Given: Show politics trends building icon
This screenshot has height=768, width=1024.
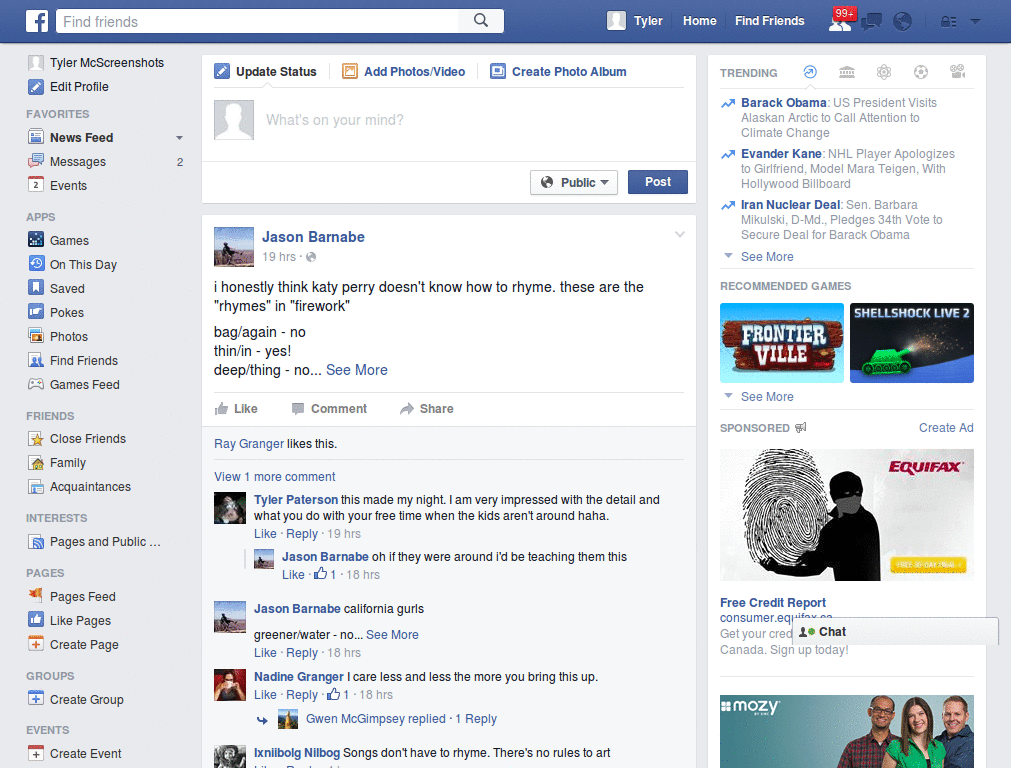Looking at the screenshot, I should (847, 72).
